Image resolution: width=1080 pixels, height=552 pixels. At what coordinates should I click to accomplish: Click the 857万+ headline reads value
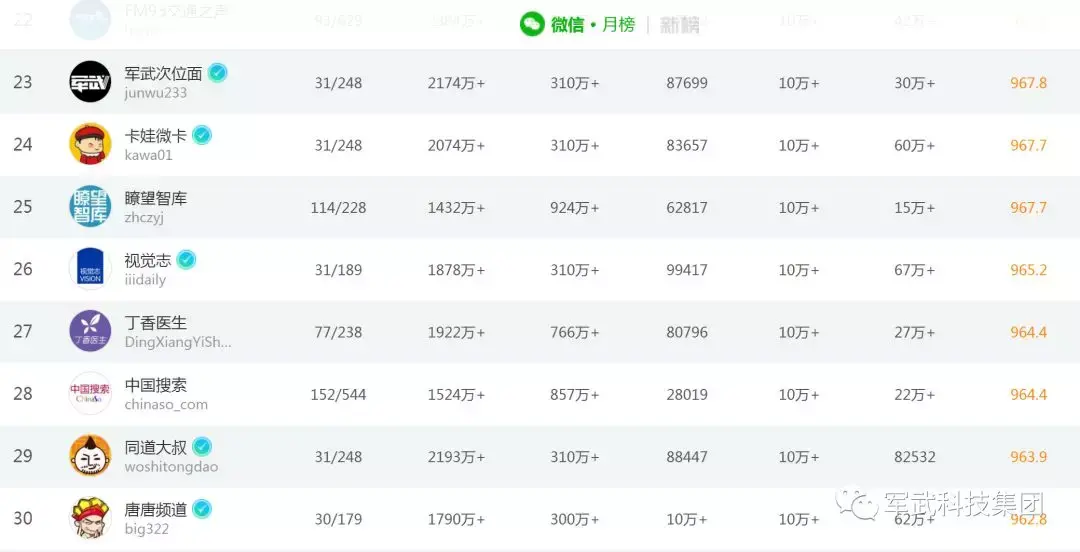[x=574, y=395]
